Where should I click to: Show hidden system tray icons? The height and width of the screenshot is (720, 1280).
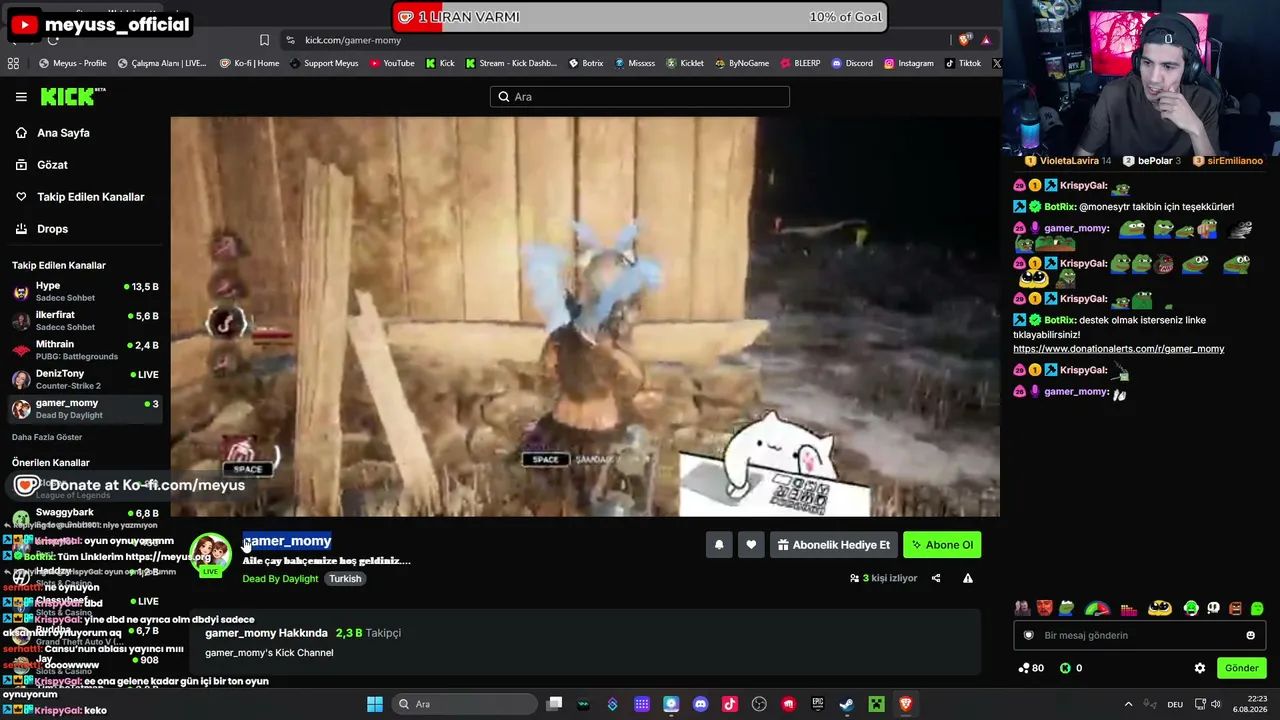coord(1129,704)
